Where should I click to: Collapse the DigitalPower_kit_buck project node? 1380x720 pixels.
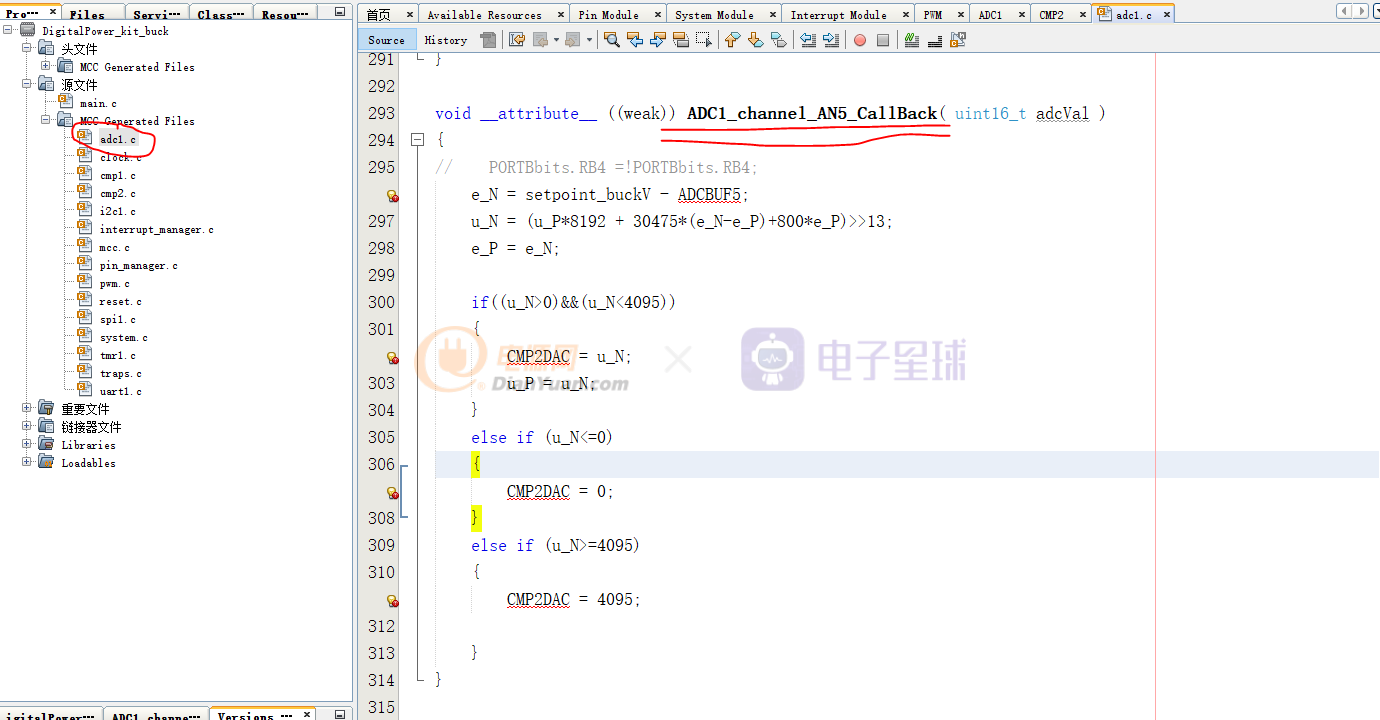pyautogui.click(x=10, y=31)
